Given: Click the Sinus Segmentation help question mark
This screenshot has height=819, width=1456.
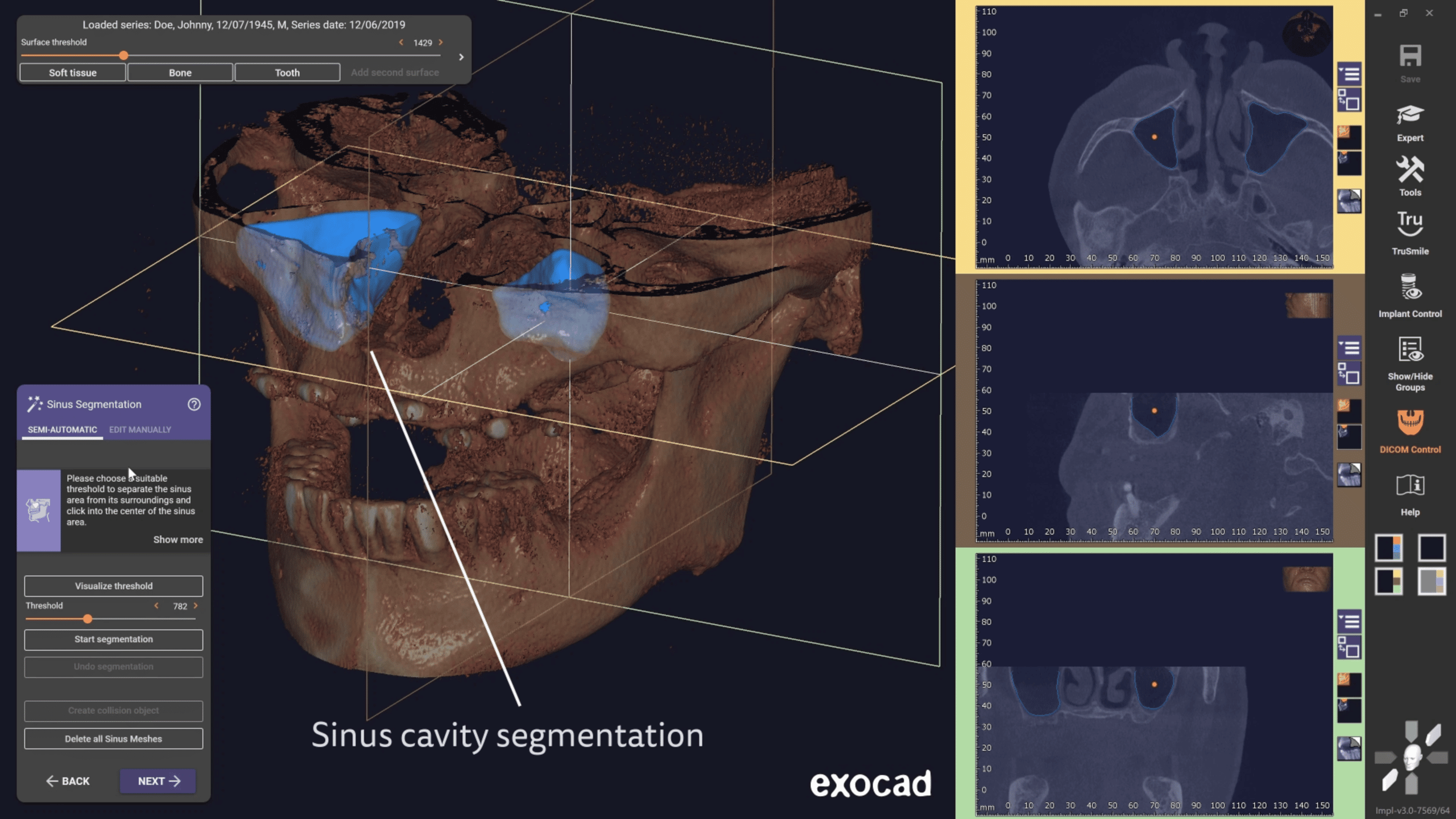Looking at the screenshot, I should pyautogui.click(x=194, y=404).
